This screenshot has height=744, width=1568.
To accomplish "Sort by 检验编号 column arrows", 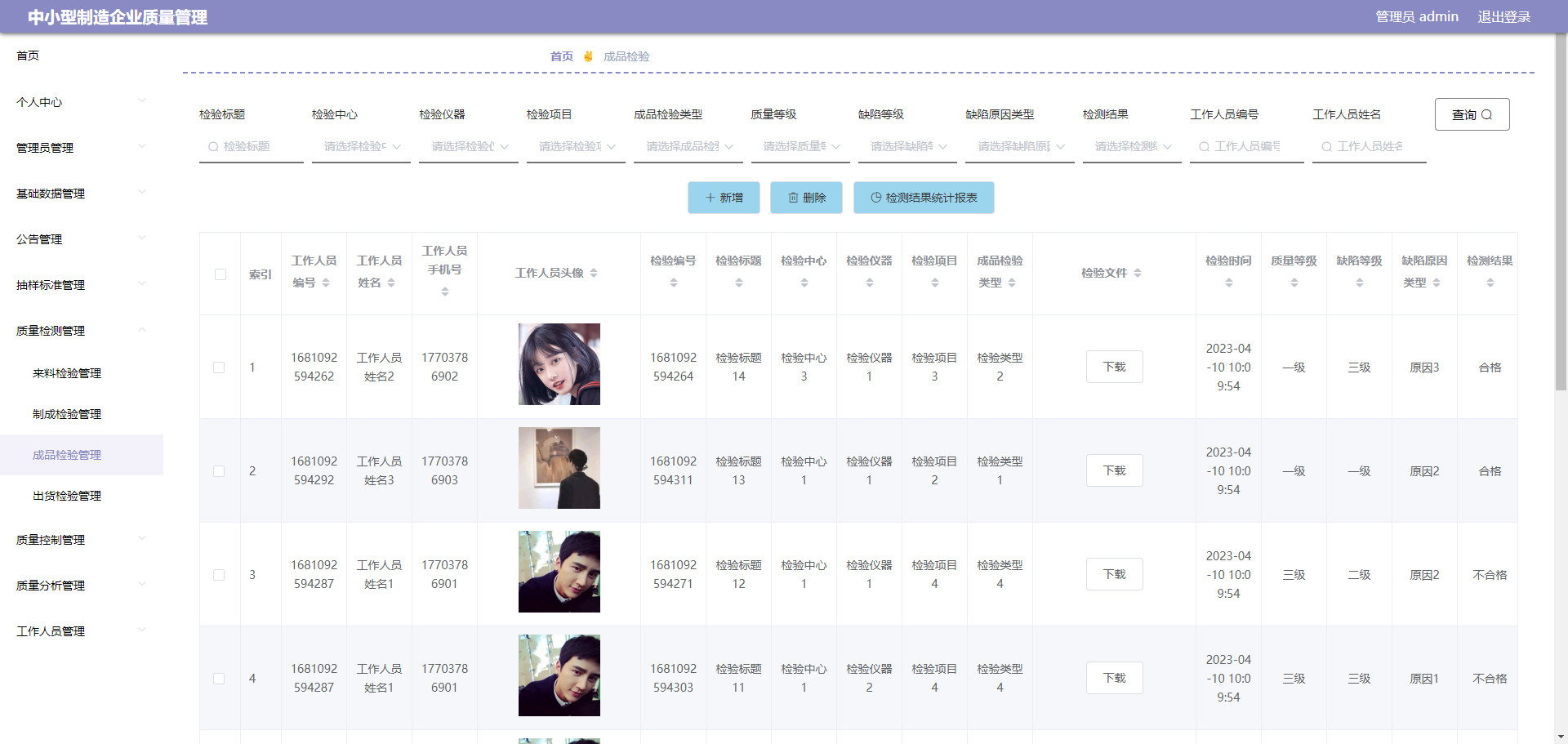I will click(x=674, y=283).
